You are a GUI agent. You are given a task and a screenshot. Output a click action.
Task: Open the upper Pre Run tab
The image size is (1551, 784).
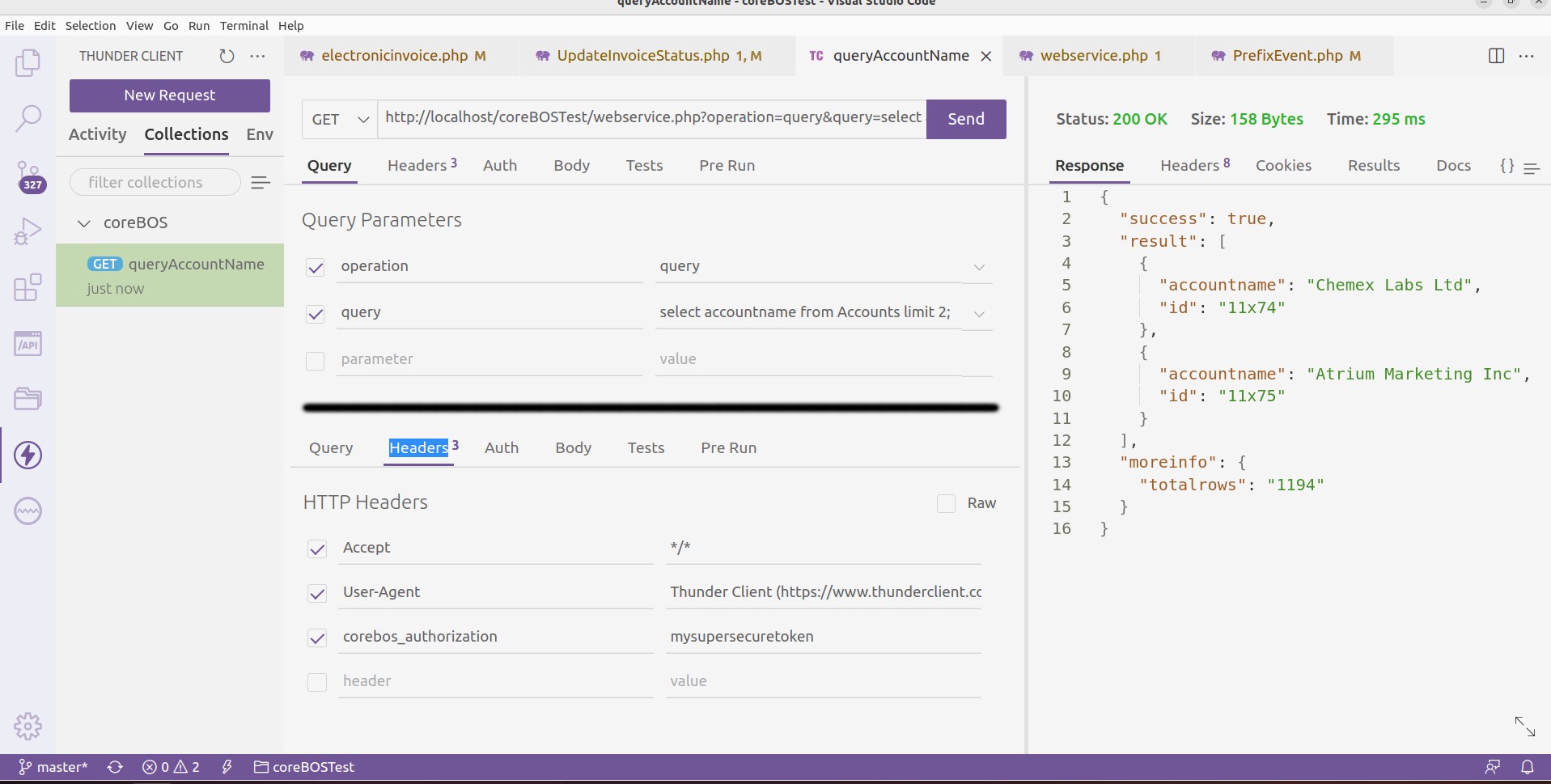[727, 165]
